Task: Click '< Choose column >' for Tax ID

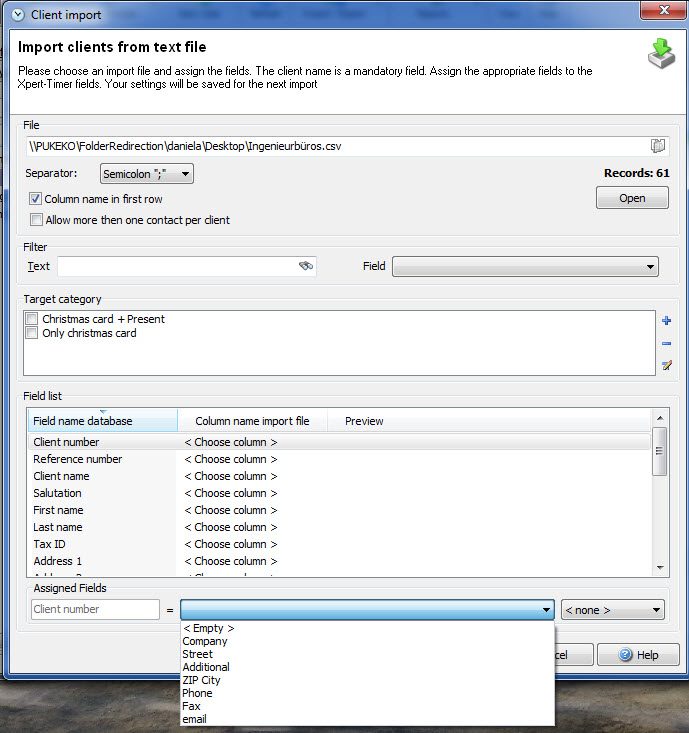Action: (231, 544)
